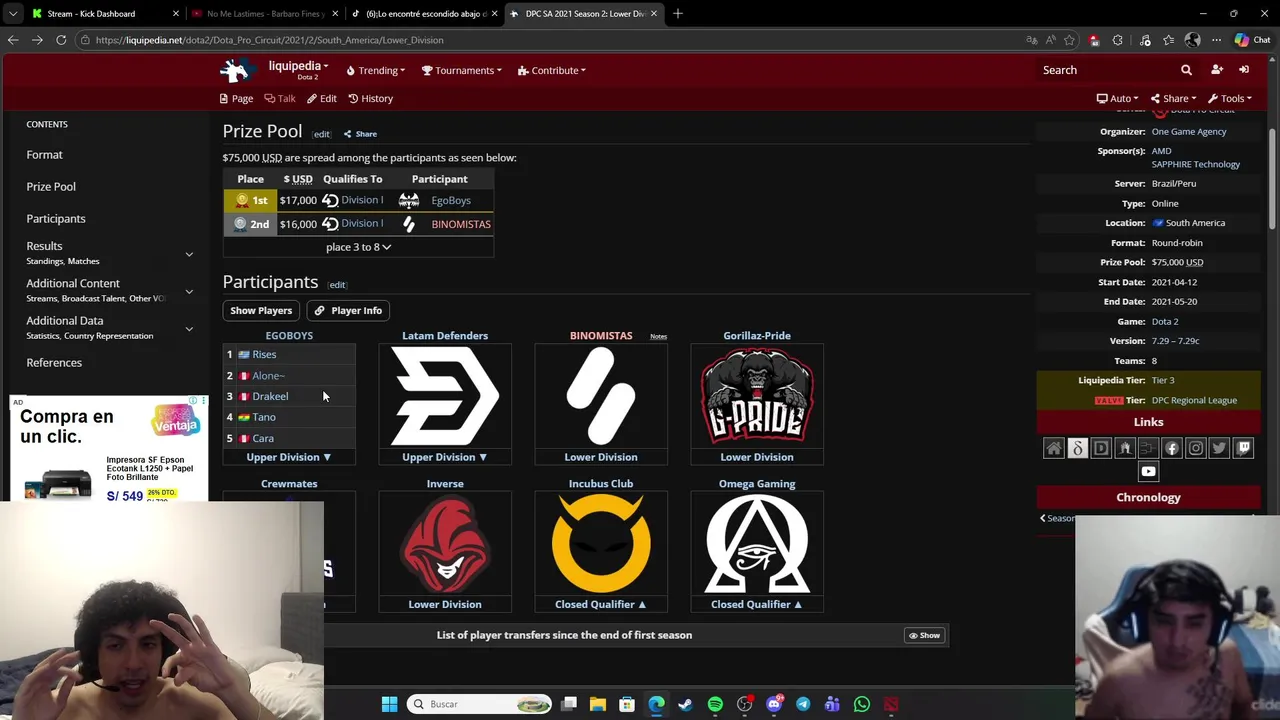Screen dimensions: 1280x720
Task: Open the Contribute dropdown menu
Action: click(552, 70)
